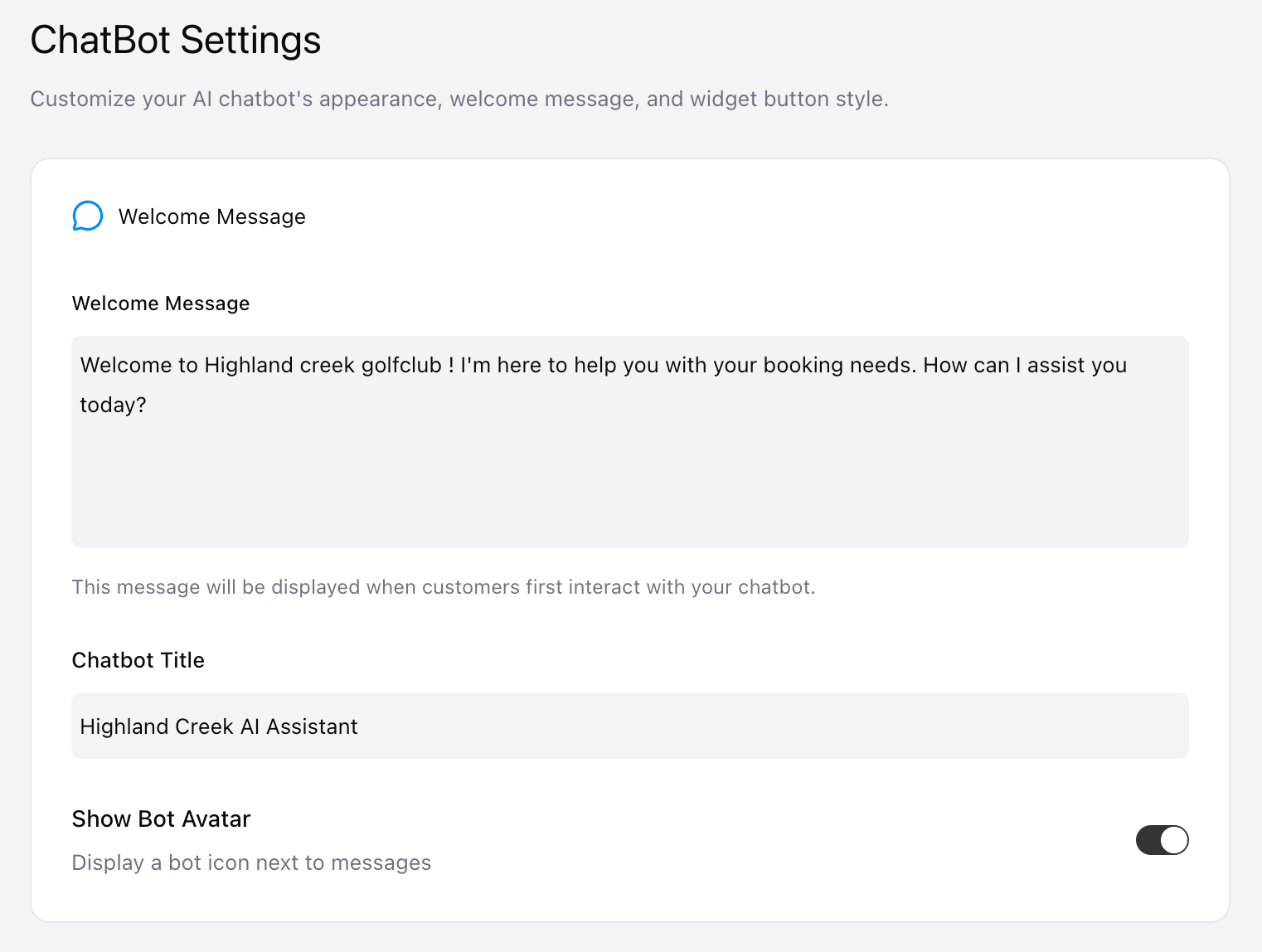Click the 'Welcome Message' field label above textarea
Screen dimensions: 1262x952
[x=161, y=304]
